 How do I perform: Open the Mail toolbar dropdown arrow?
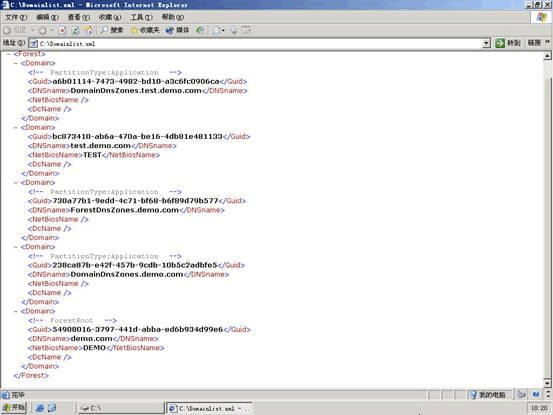[223, 31]
